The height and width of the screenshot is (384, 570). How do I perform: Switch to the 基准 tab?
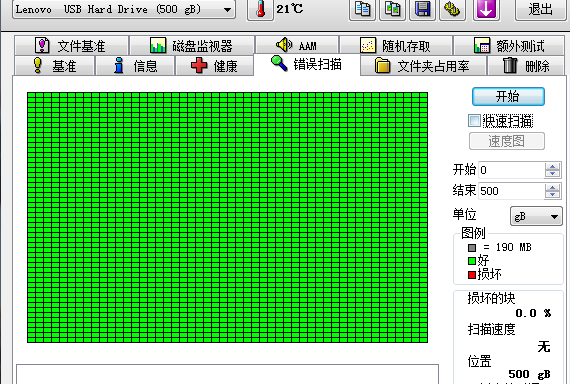[54, 66]
